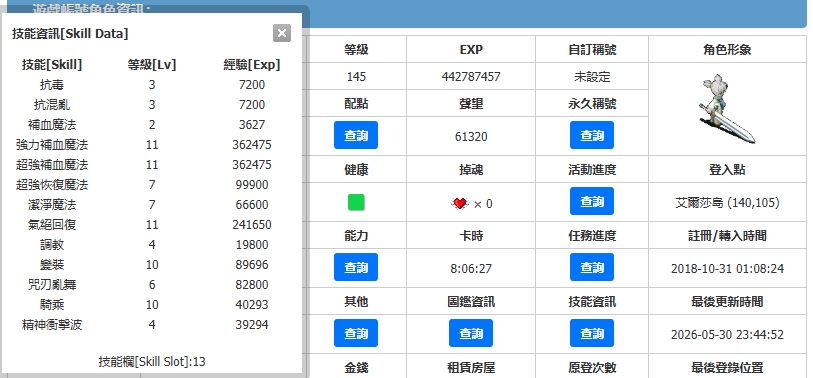This screenshot has height=378, width=813.
Task: Select the skill name 潔淨魔法
Action: coord(52,205)
